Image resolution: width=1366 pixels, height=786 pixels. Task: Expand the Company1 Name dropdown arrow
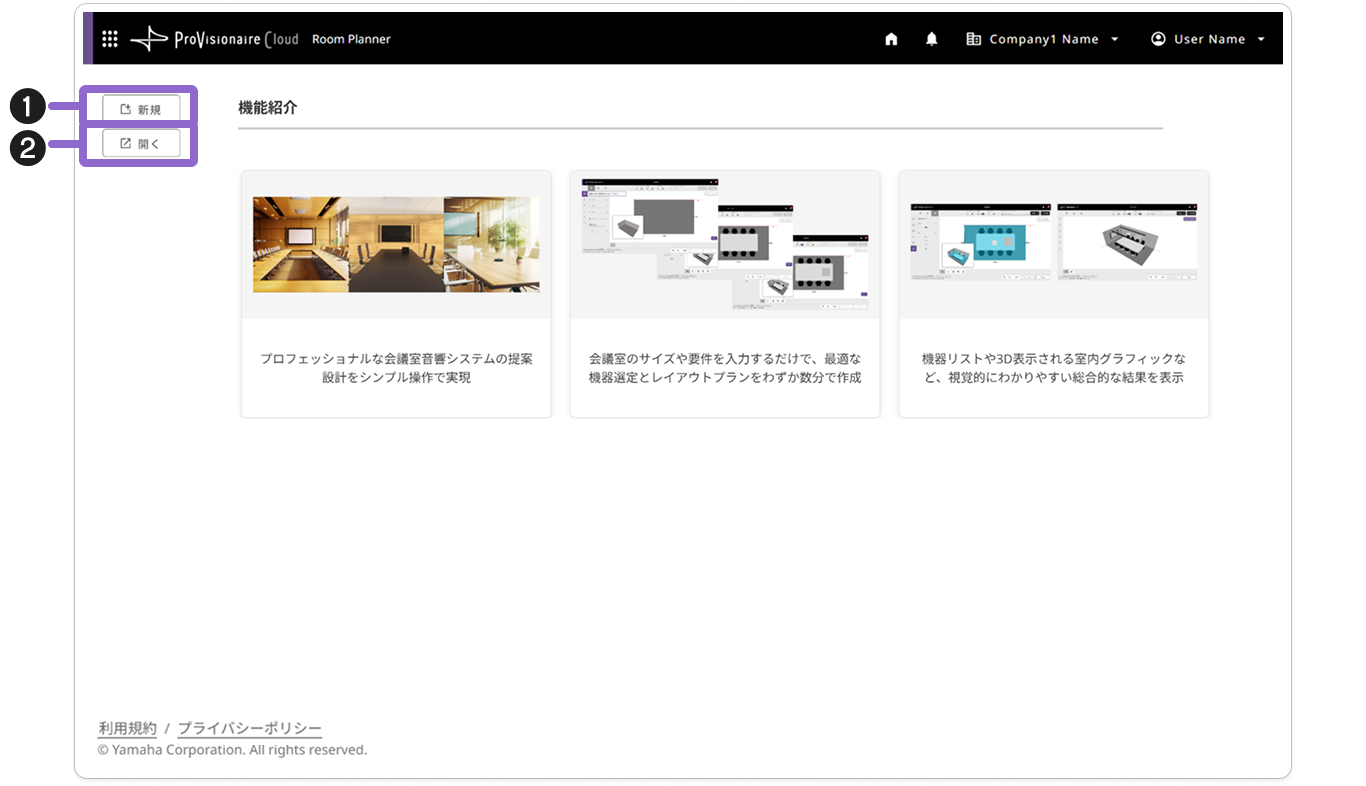(x=1115, y=39)
